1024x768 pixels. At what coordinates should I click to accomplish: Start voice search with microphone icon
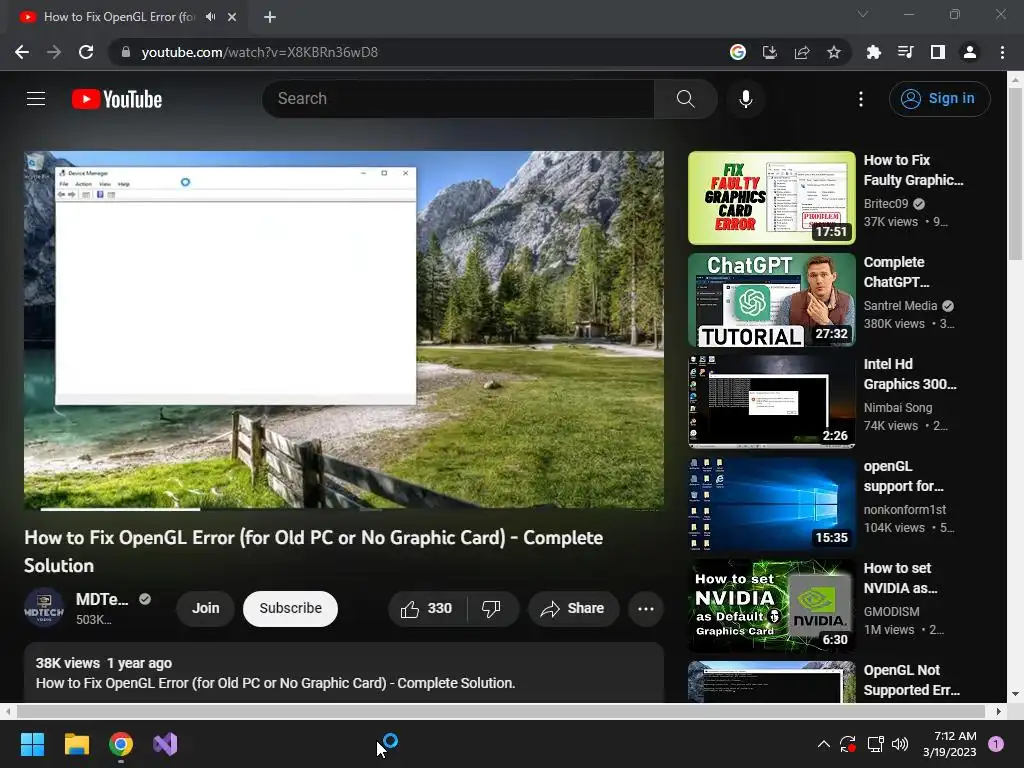click(x=745, y=99)
